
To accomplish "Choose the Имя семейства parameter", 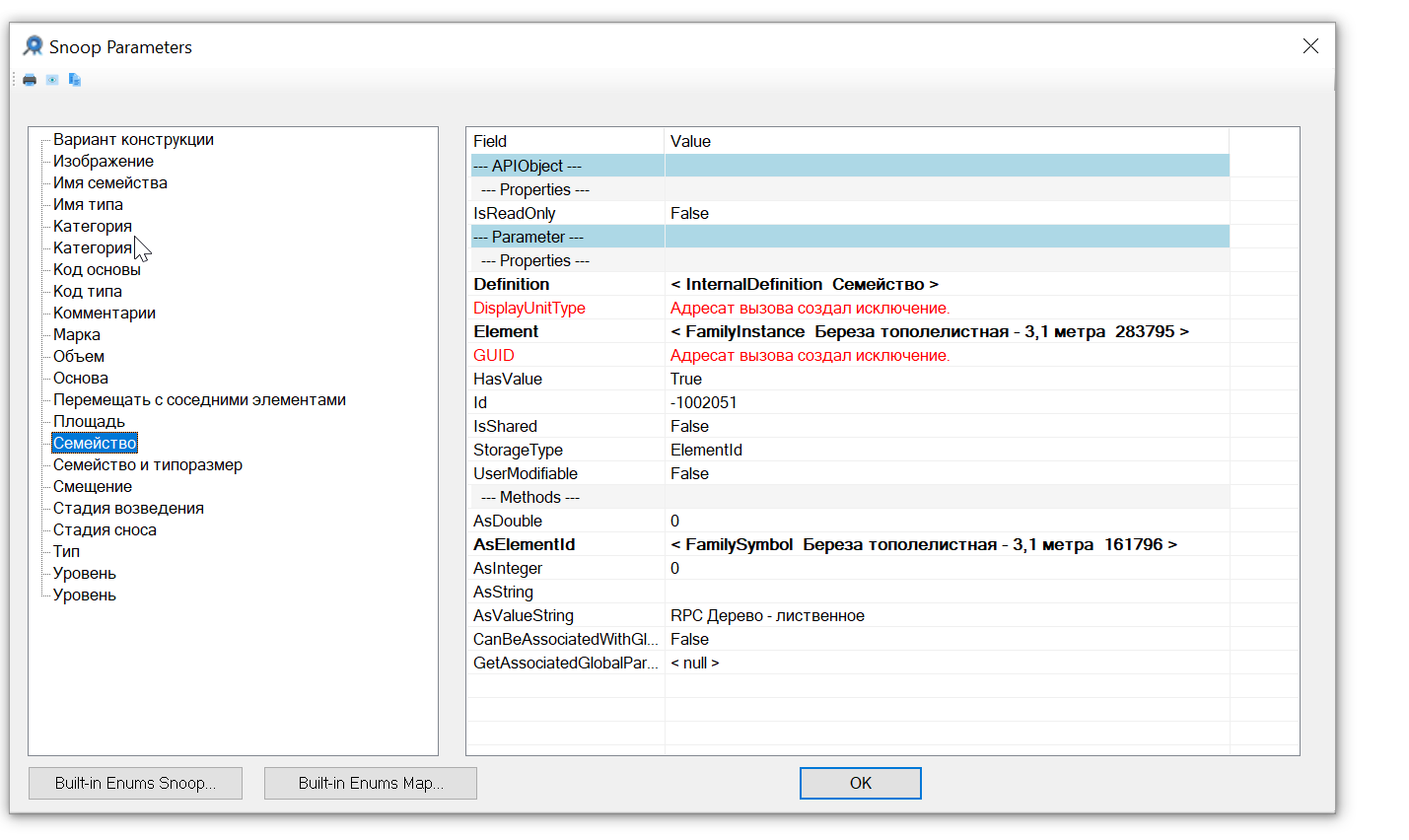I will (110, 183).
